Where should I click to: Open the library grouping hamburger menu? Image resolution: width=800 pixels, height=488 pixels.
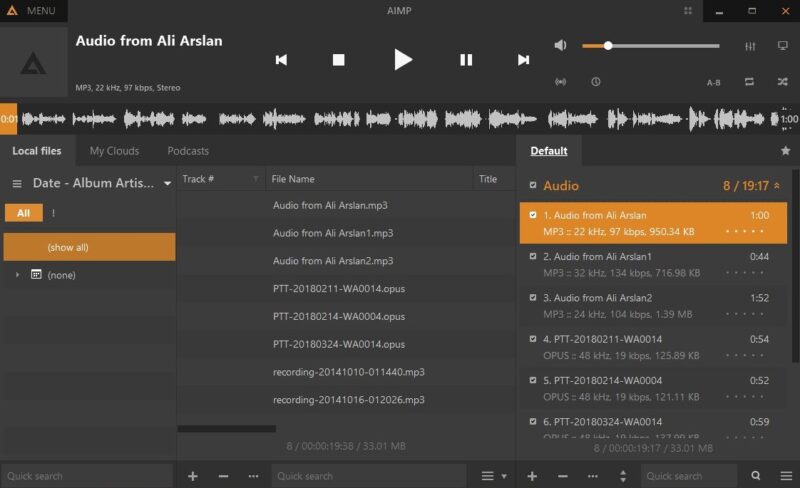click(x=17, y=183)
